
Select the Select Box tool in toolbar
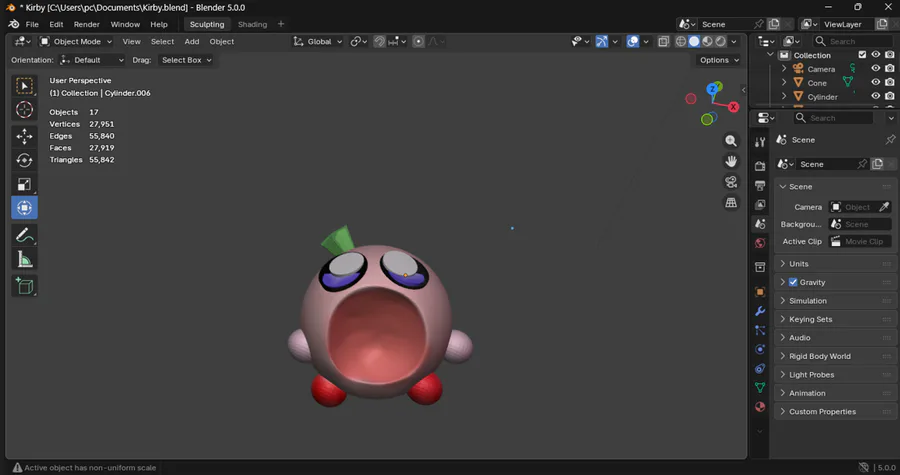click(x=24, y=86)
